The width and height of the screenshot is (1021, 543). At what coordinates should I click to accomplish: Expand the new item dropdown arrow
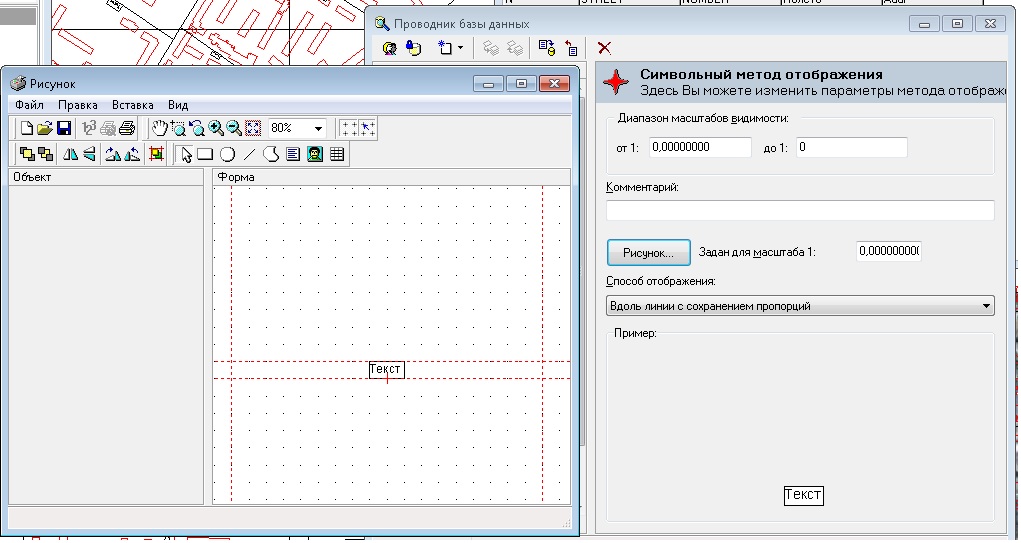460,48
